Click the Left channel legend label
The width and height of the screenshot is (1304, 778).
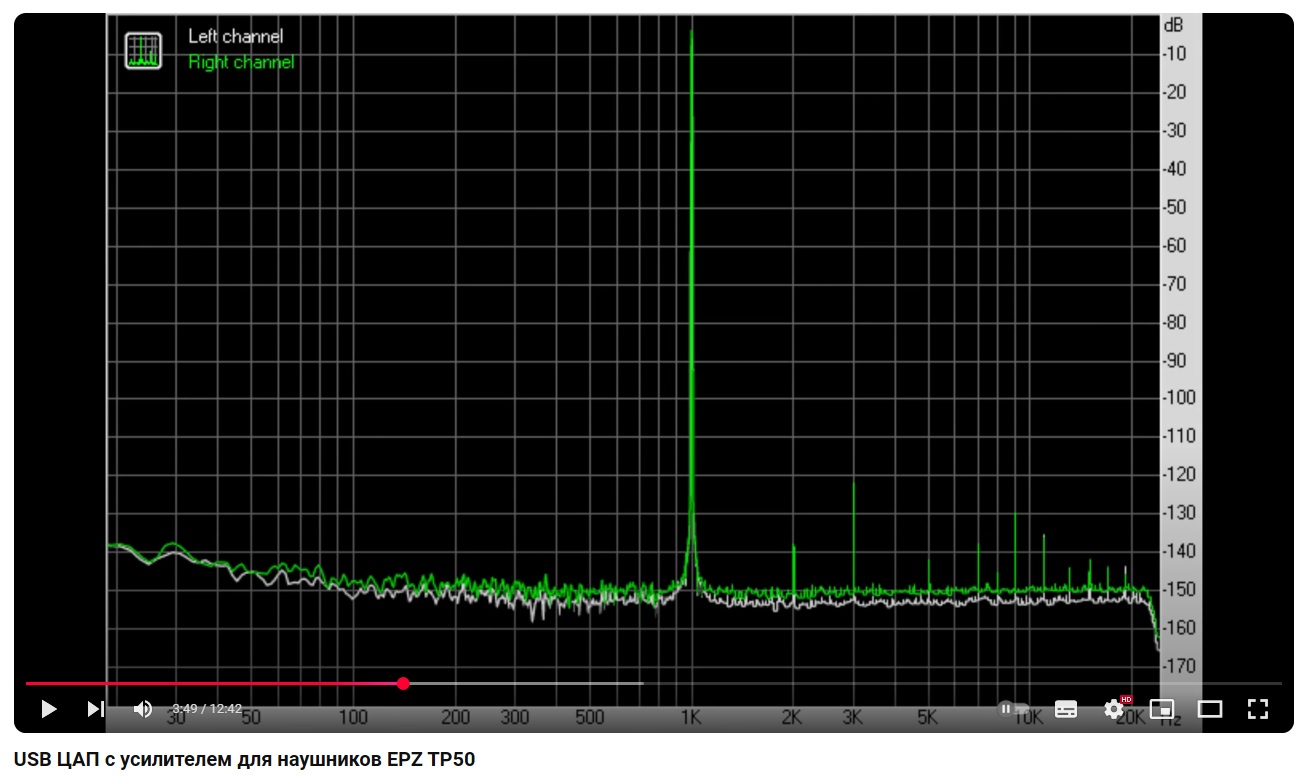[x=235, y=36]
